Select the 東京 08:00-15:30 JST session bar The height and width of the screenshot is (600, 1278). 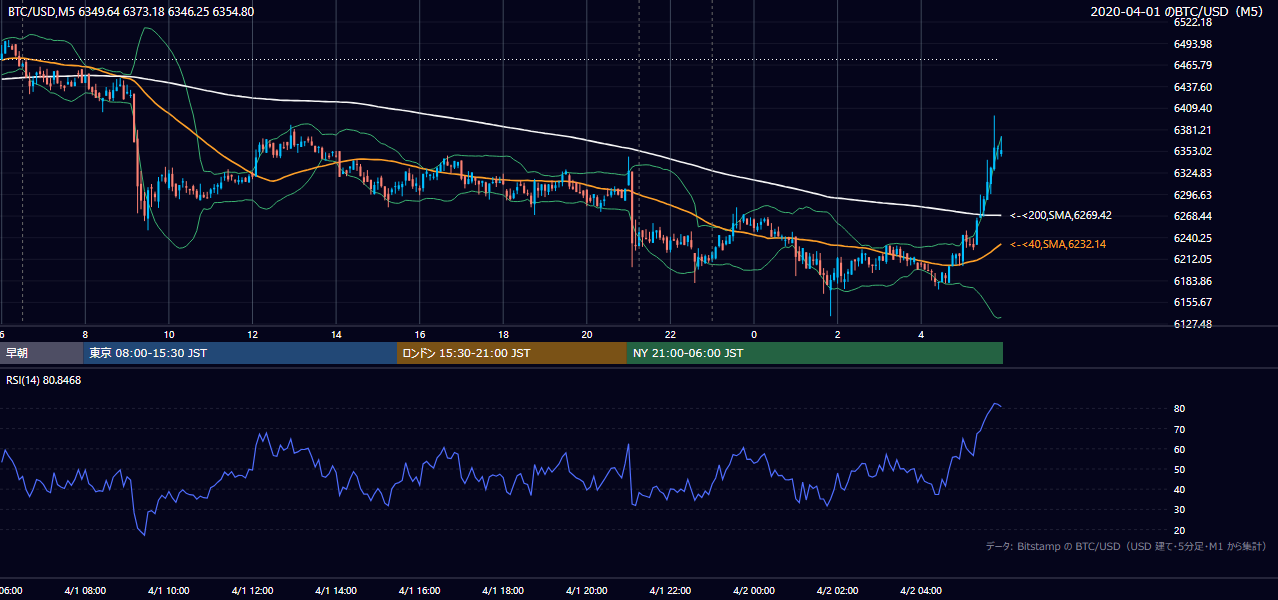pyautogui.click(x=240, y=353)
